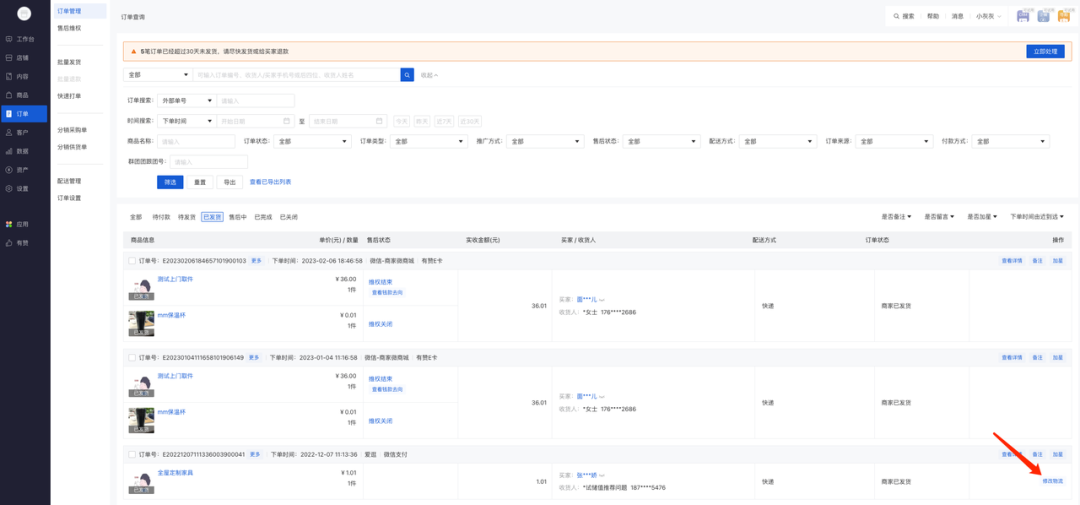This screenshot has height=505, width=1080.
Task: Switch to the 待付款 tab
Action: (160, 216)
